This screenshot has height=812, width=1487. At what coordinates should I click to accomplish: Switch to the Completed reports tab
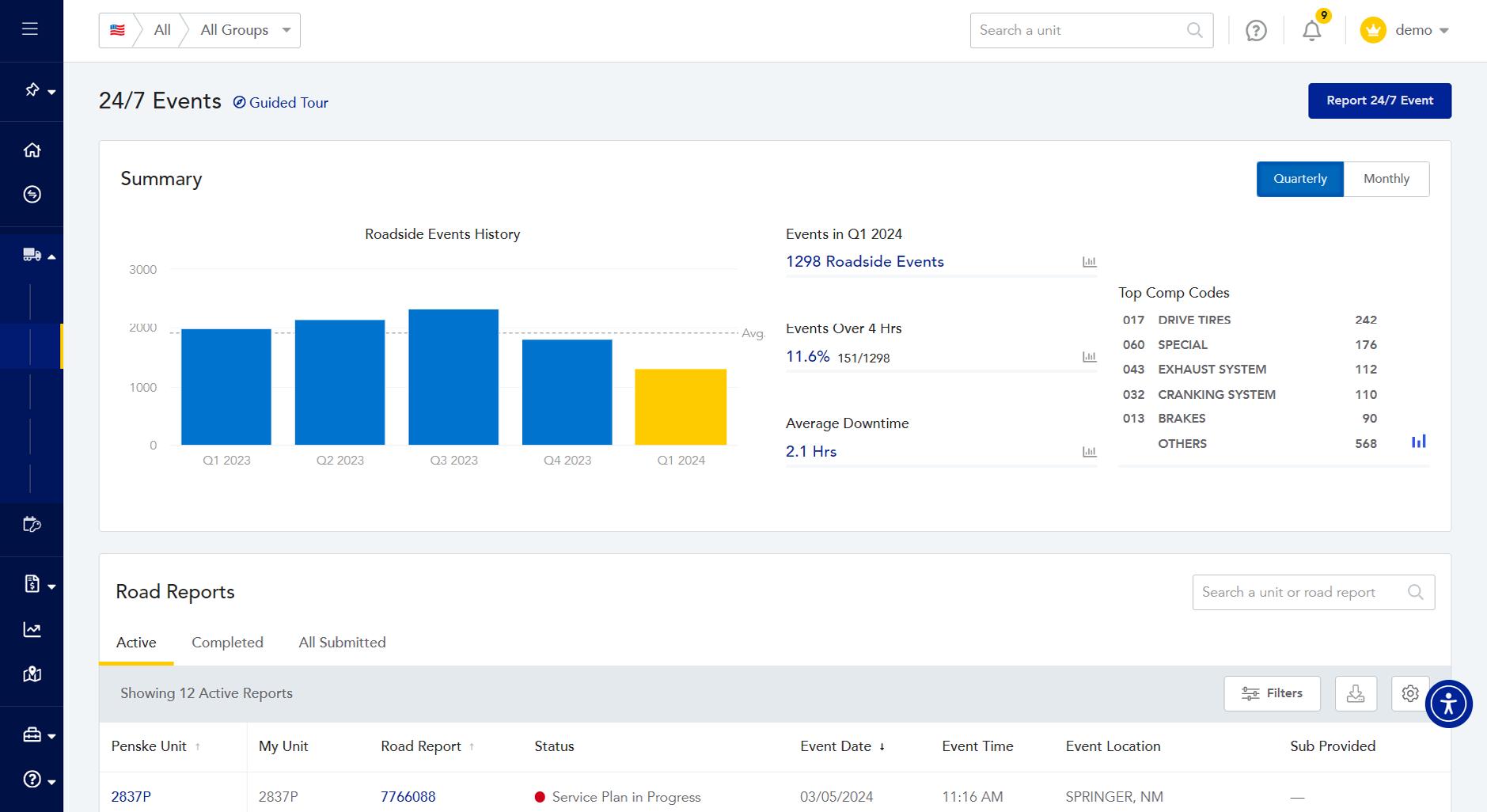click(227, 643)
